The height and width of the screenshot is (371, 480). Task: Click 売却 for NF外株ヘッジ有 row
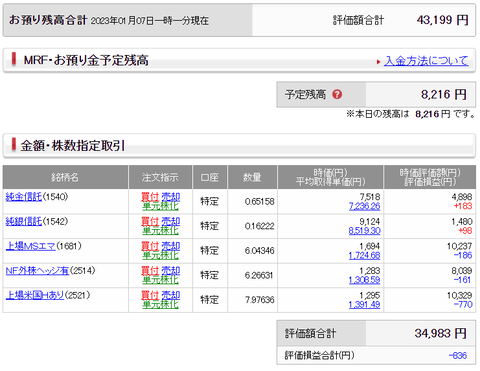point(171,270)
